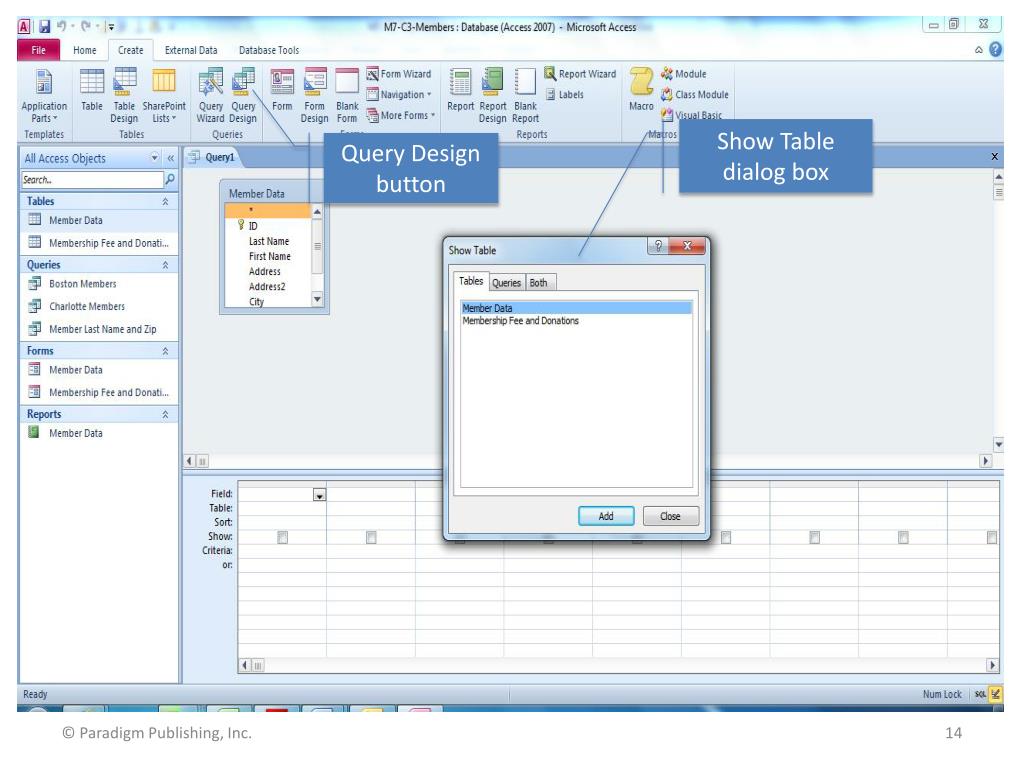This screenshot has height=768, width=1024.
Task: Click the Show Table dialog help button
Action: tap(658, 246)
